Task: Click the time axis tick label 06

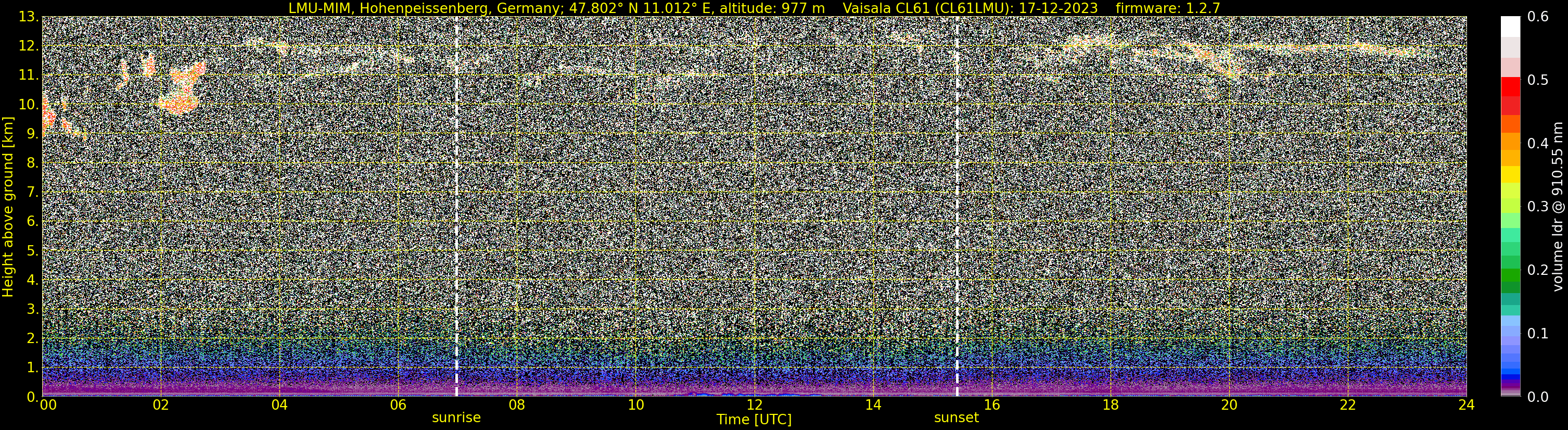Action: [398, 405]
